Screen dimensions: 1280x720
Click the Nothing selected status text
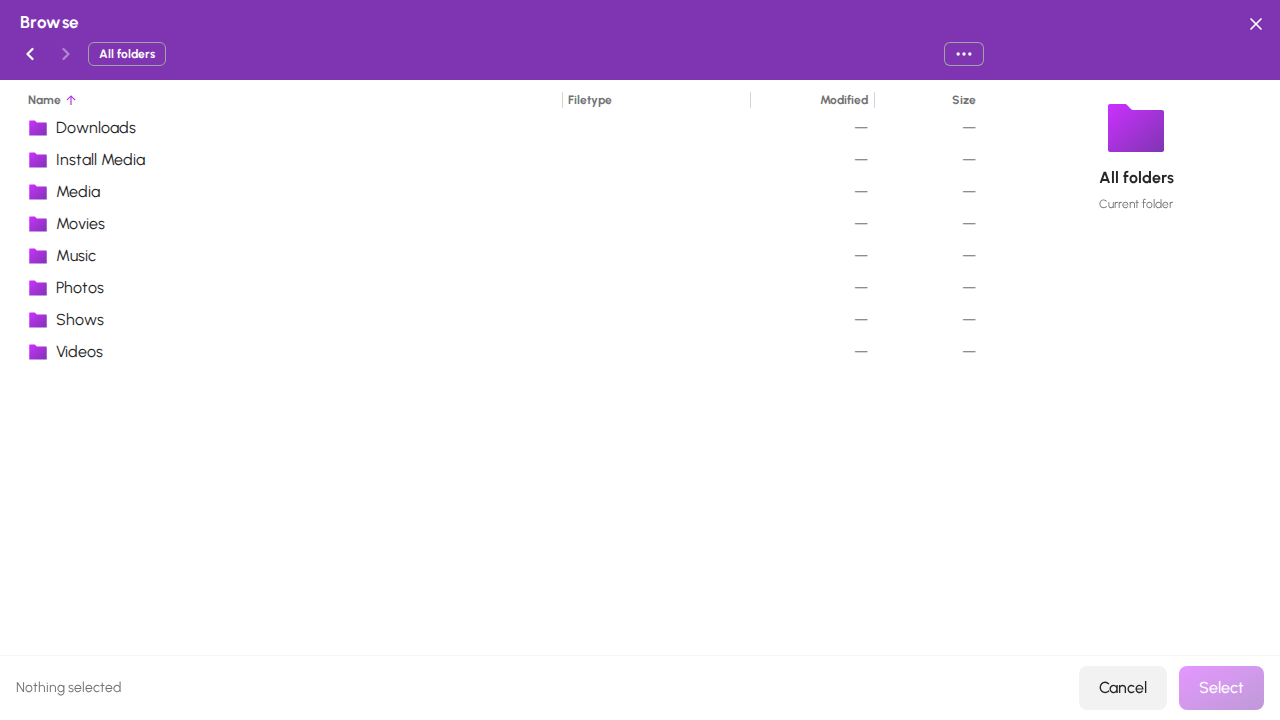pos(69,688)
